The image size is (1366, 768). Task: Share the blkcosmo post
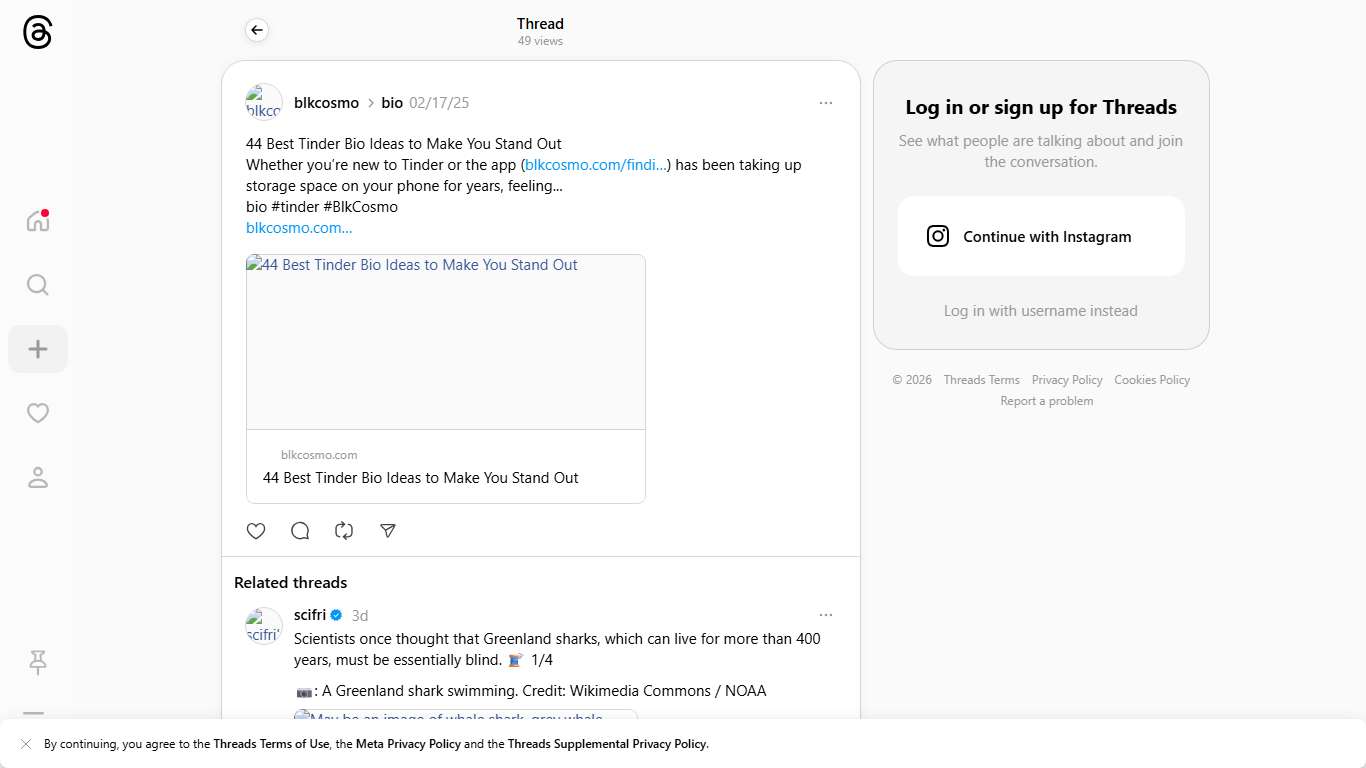[x=388, y=531]
